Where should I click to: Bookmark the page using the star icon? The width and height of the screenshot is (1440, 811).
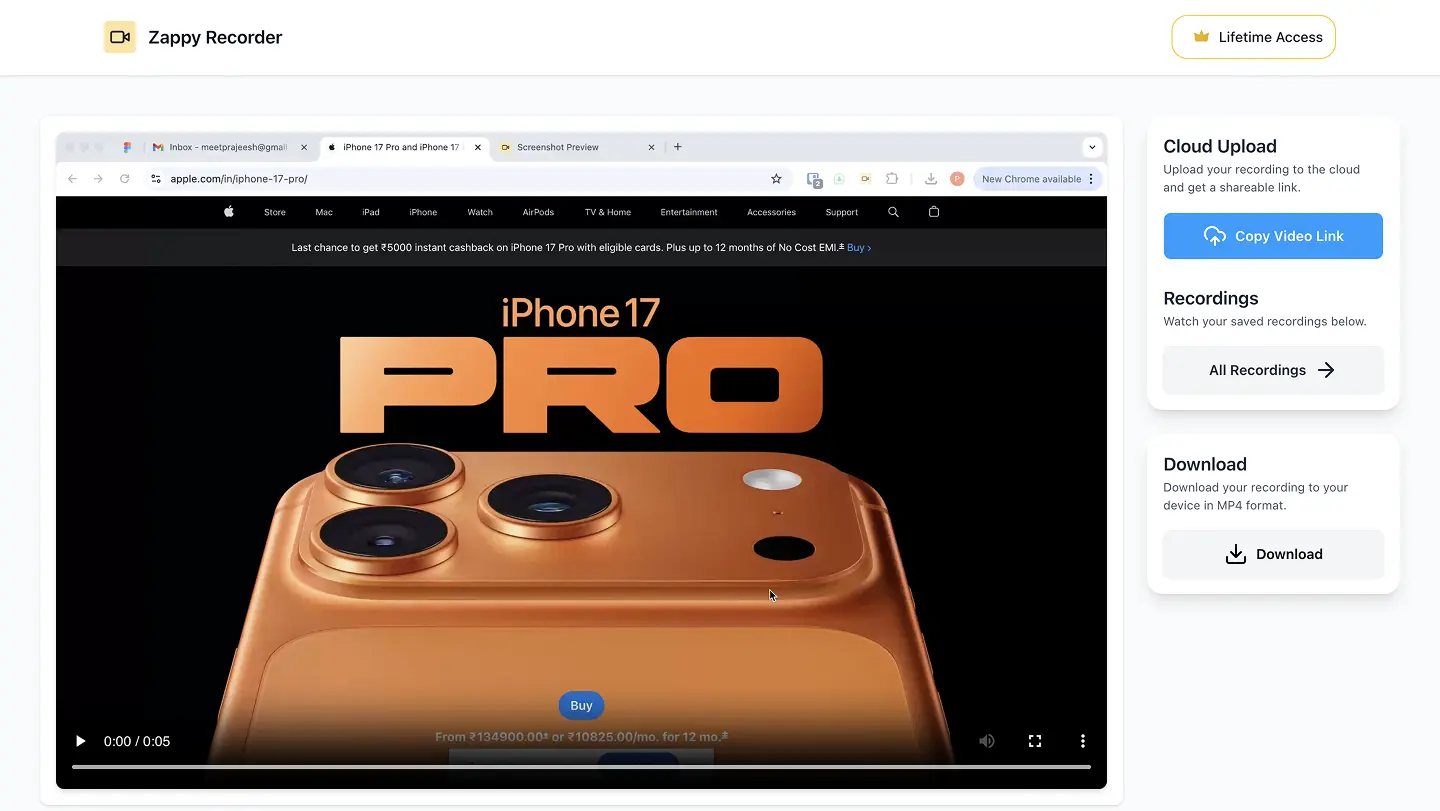pos(776,178)
